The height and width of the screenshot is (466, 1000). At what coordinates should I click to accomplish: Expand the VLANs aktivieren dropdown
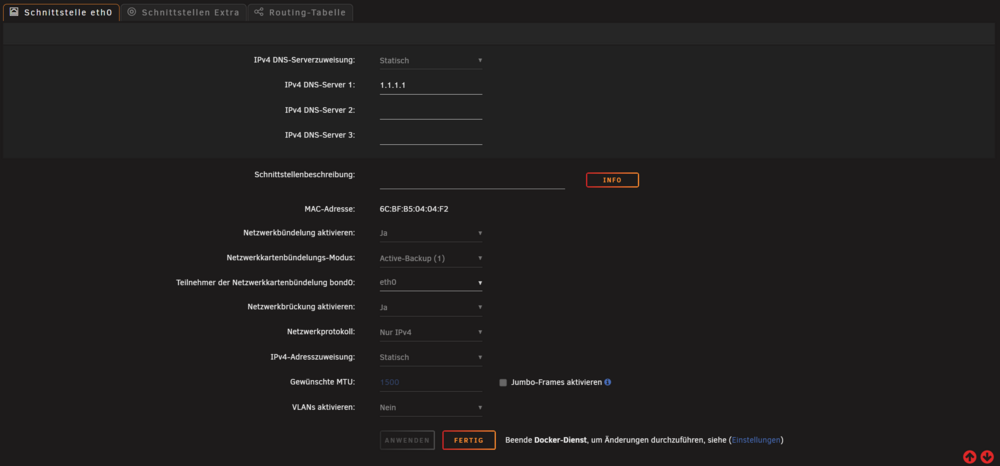pos(430,407)
